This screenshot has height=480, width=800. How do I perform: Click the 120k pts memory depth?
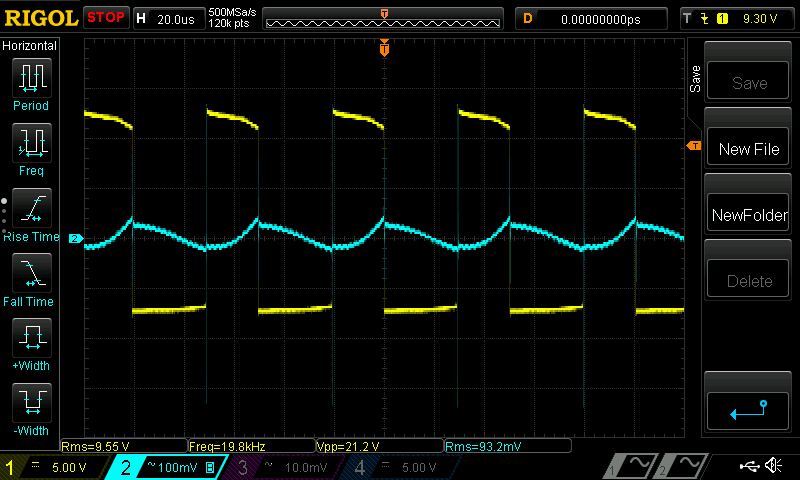click(x=229, y=23)
